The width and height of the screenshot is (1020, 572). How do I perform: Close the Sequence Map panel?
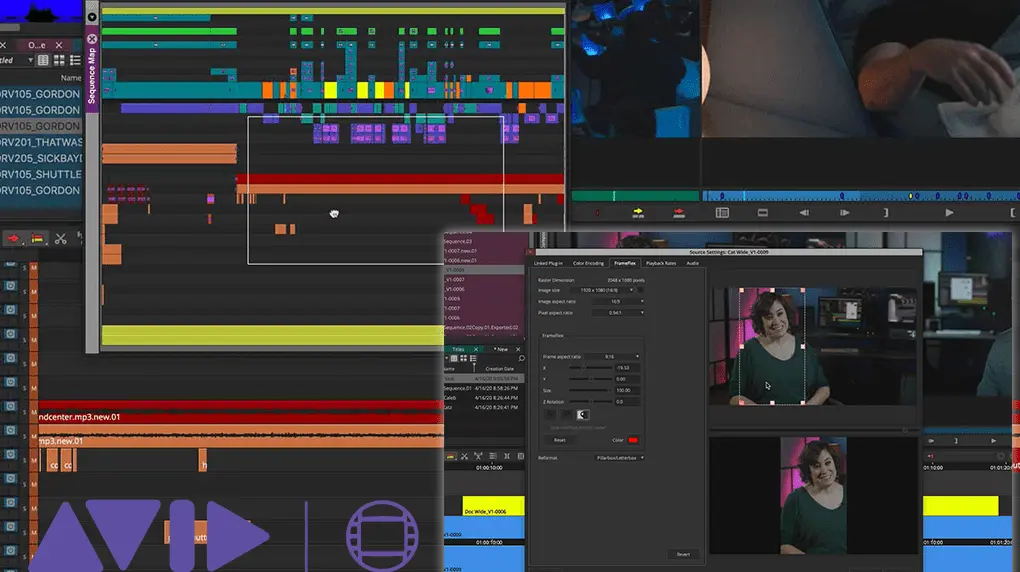92,39
